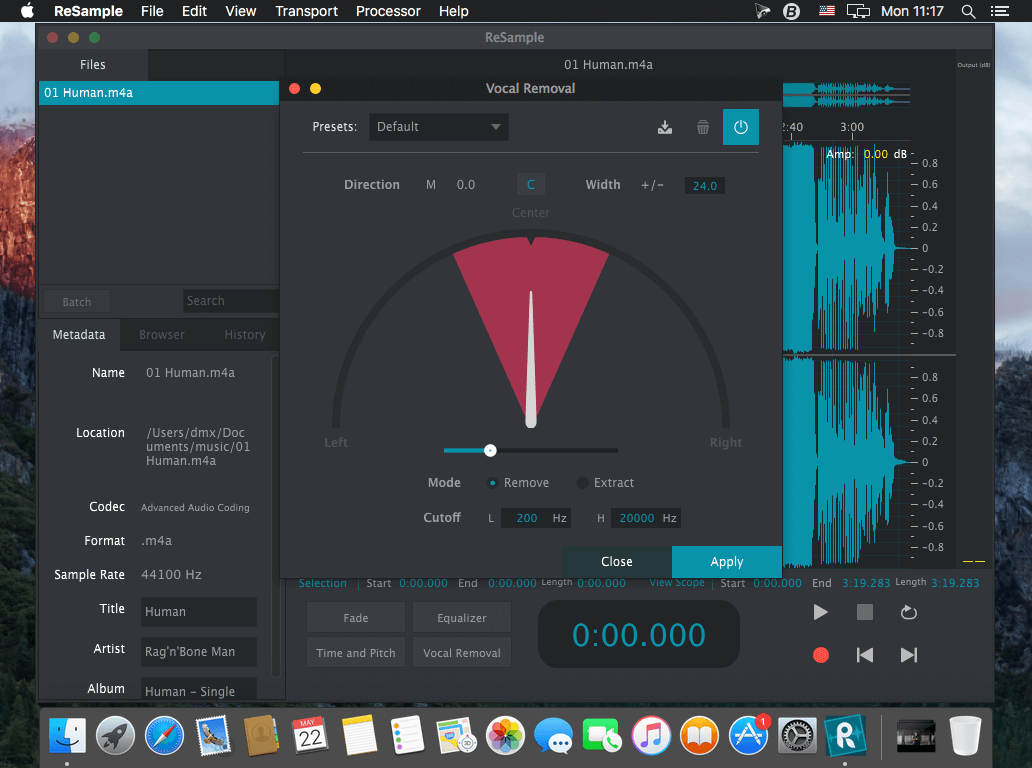Screen dimensions: 1032x768
Task: Open the Presets Default dropdown
Action: 438,127
